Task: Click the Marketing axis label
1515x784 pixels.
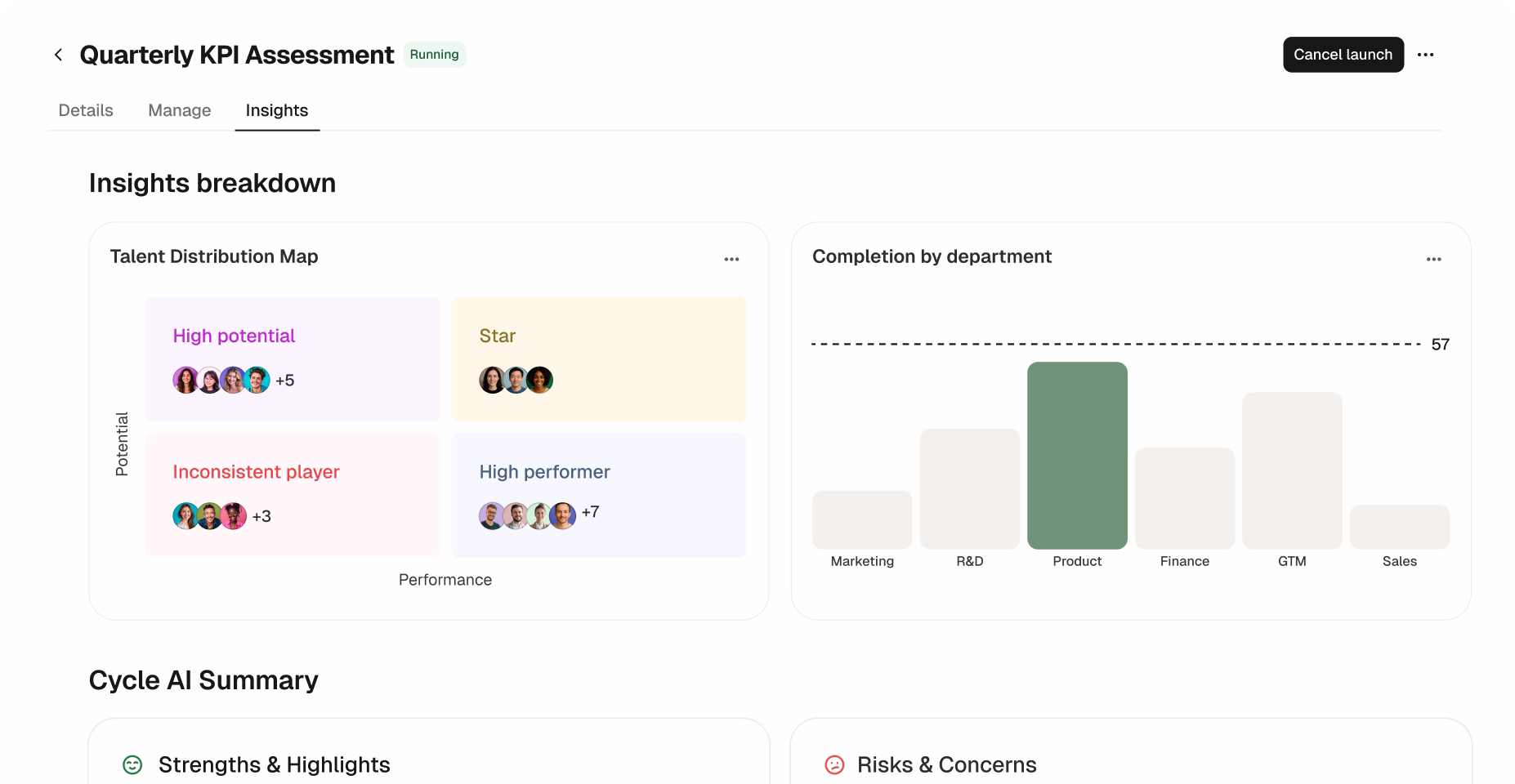Action: coord(862,561)
